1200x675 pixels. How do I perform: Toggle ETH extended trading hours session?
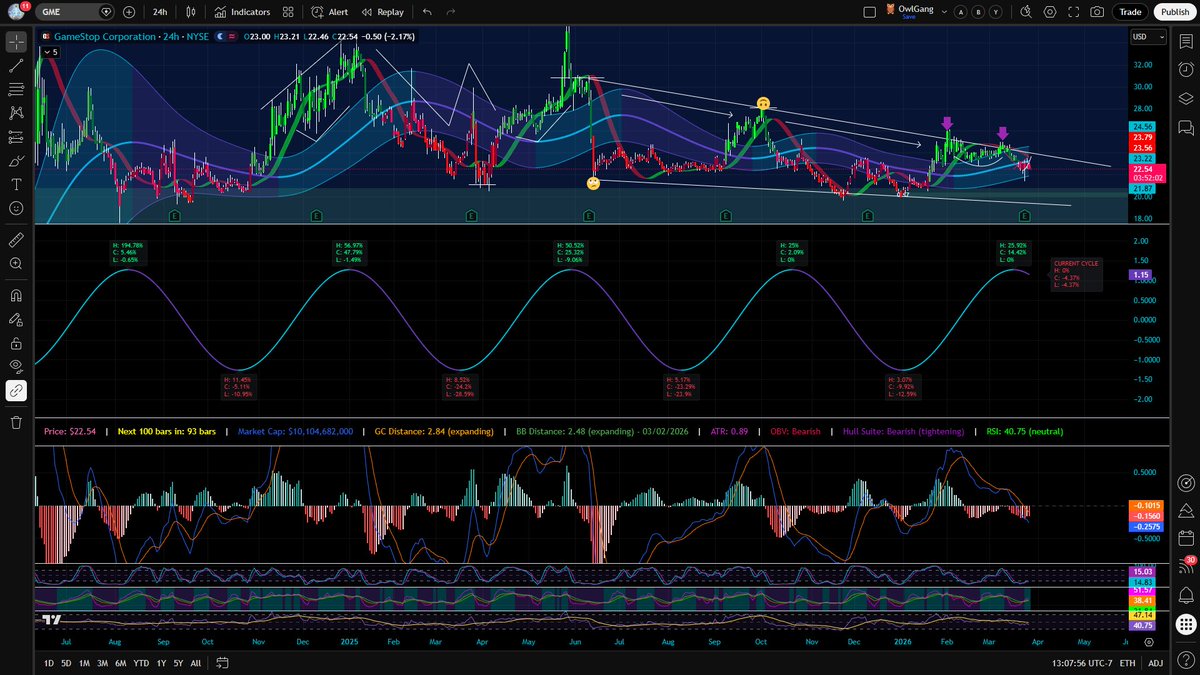click(1127, 663)
